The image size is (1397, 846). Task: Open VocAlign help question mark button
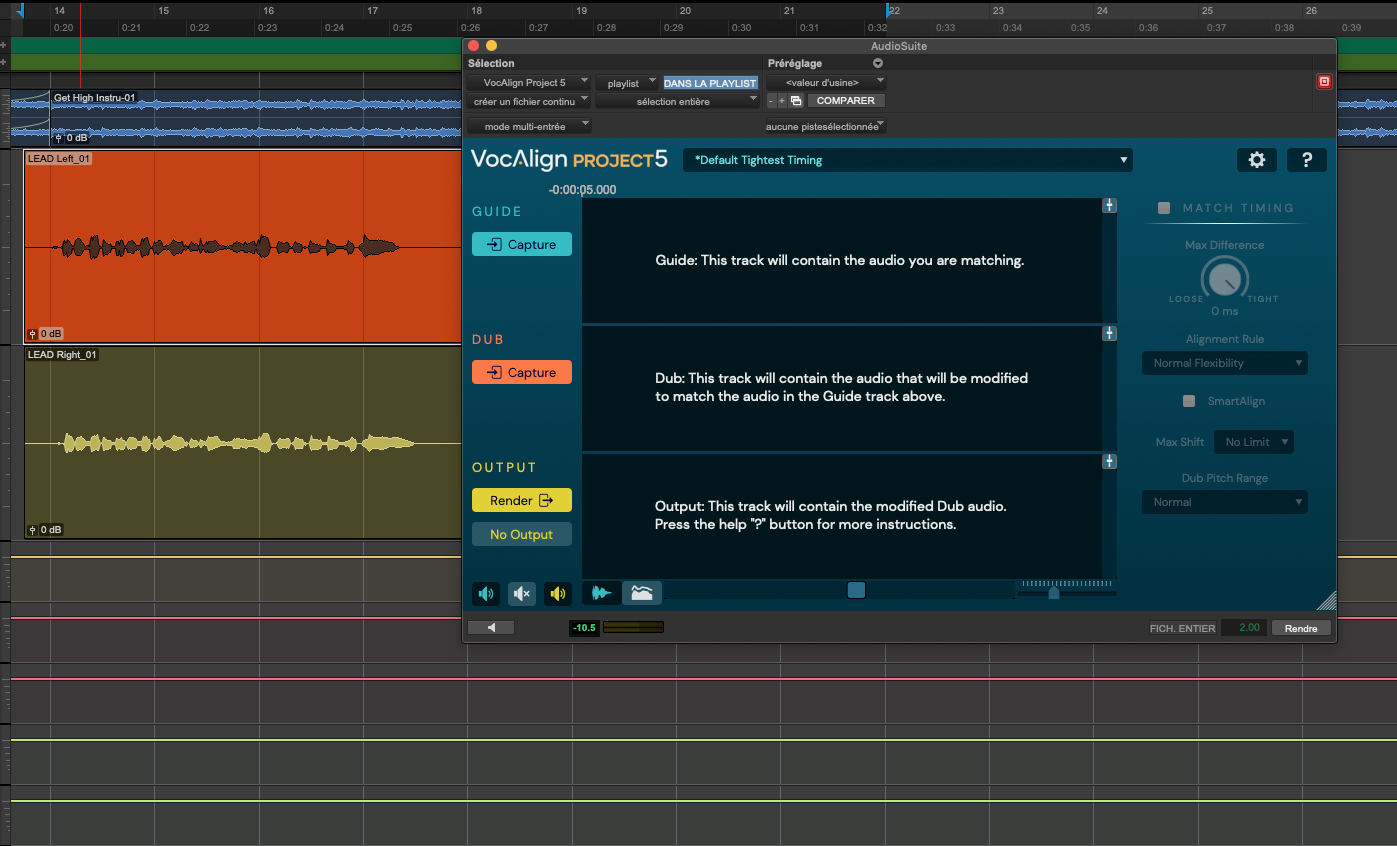pos(1307,160)
